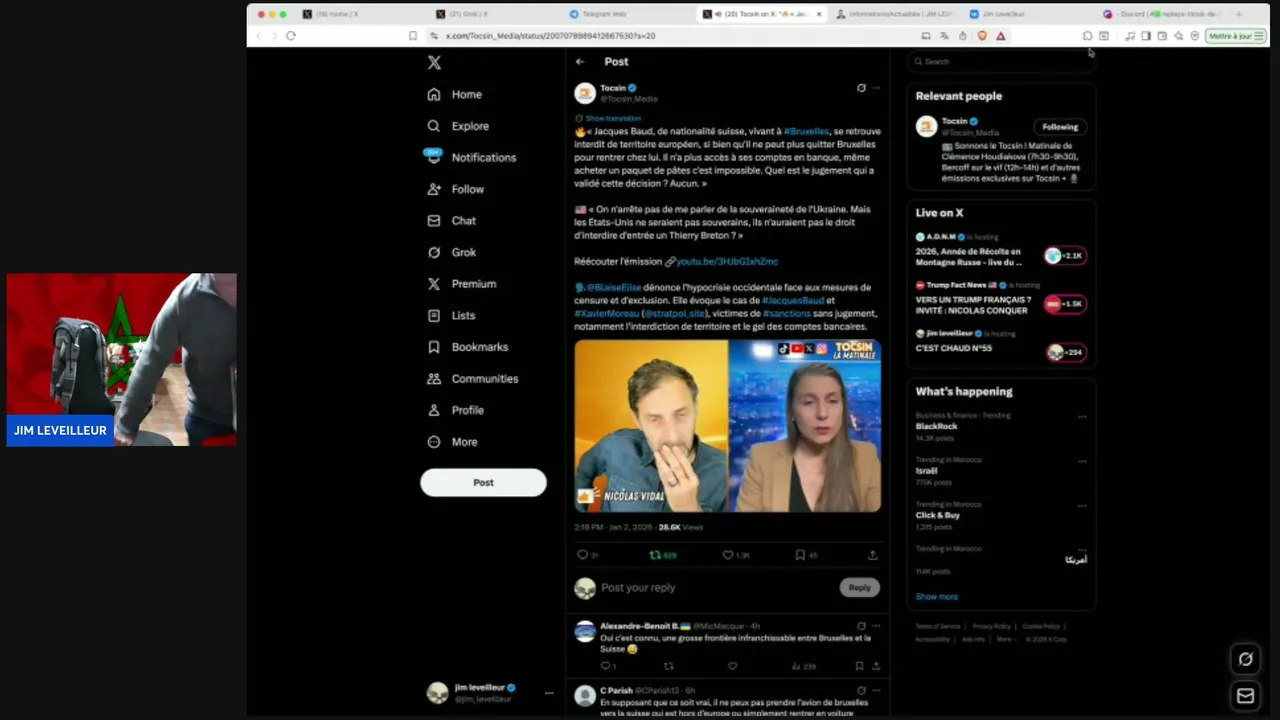Open messages floating button
Image resolution: width=1280 pixels, height=720 pixels.
pos(1245,696)
